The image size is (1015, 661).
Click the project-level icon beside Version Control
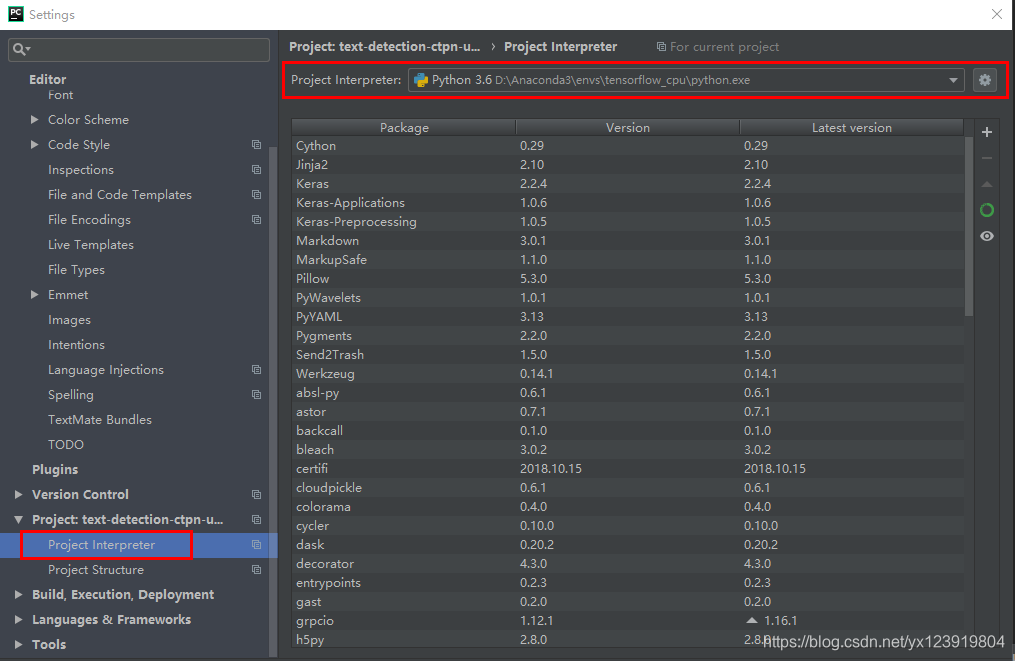[256, 495]
